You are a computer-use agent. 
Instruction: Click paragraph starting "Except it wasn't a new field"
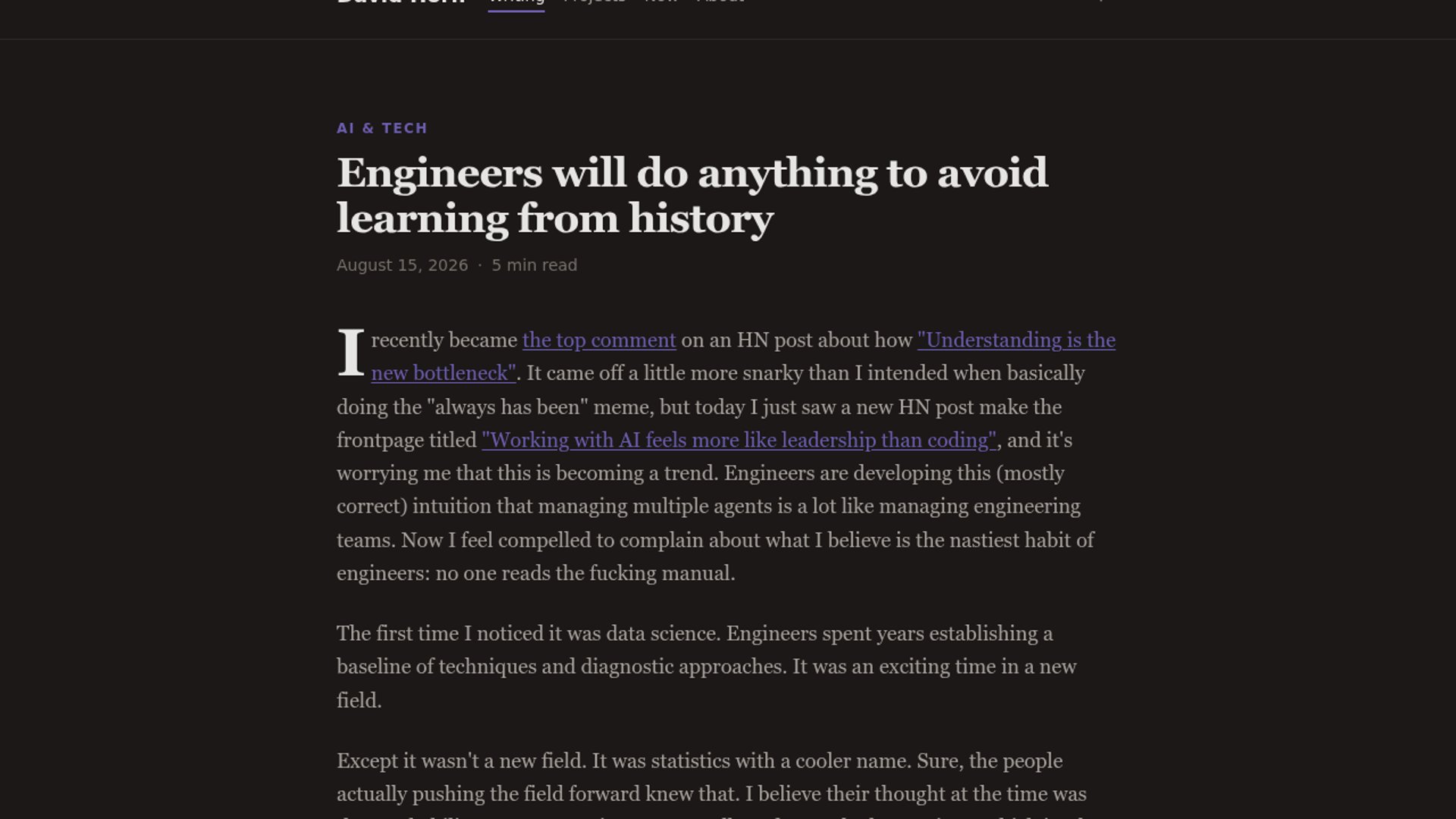(711, 785)
